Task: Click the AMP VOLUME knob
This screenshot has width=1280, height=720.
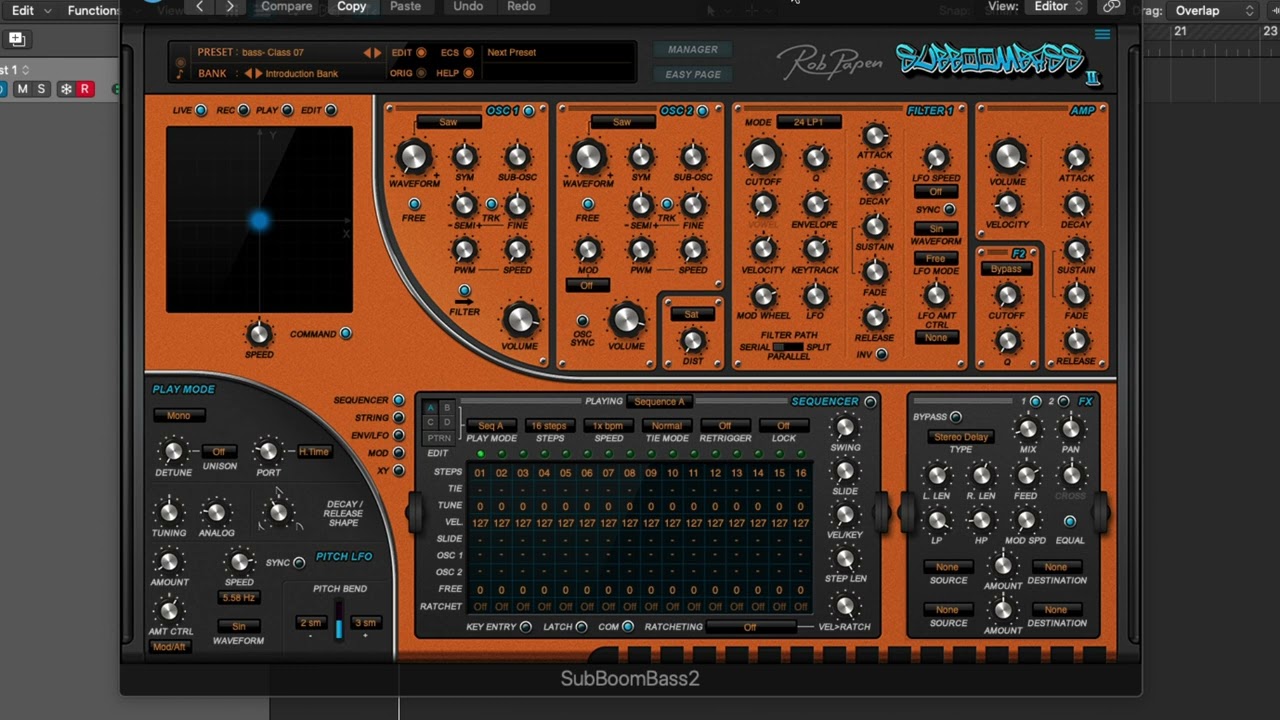Action: (1007, 156)
